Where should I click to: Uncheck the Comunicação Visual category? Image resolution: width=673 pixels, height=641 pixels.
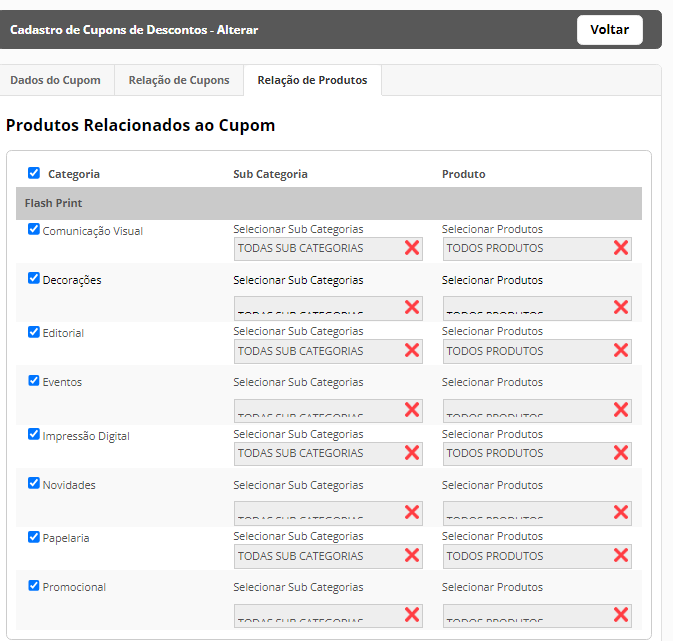click(x=34, y=229)
